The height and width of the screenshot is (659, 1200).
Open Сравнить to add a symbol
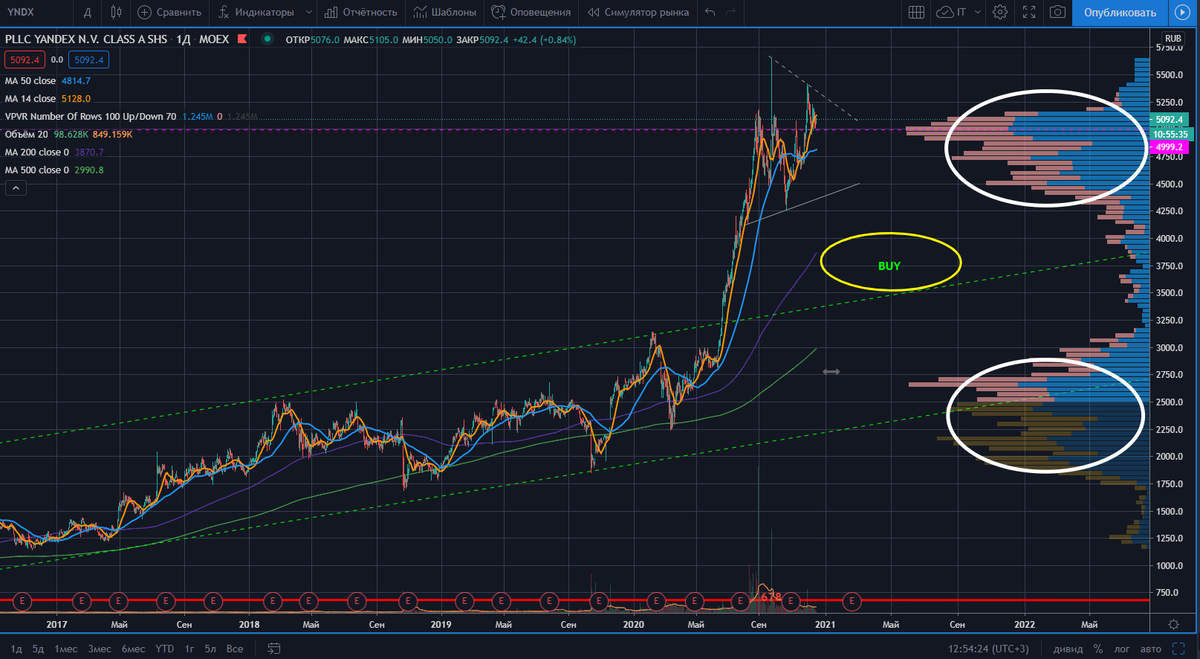point(170,13)
